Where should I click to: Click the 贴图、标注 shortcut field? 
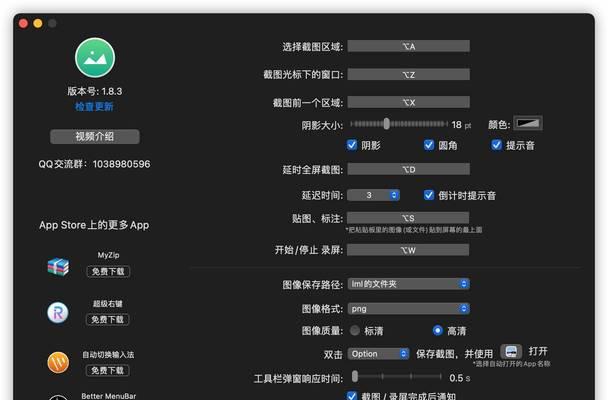click(x=408, y=218)
